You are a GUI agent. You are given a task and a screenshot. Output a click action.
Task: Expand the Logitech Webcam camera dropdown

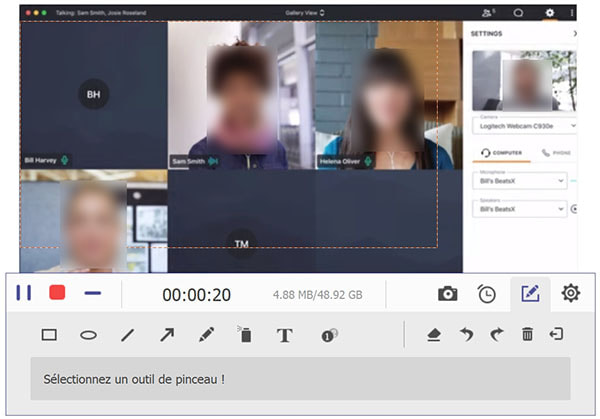click(x=525, y=126)
